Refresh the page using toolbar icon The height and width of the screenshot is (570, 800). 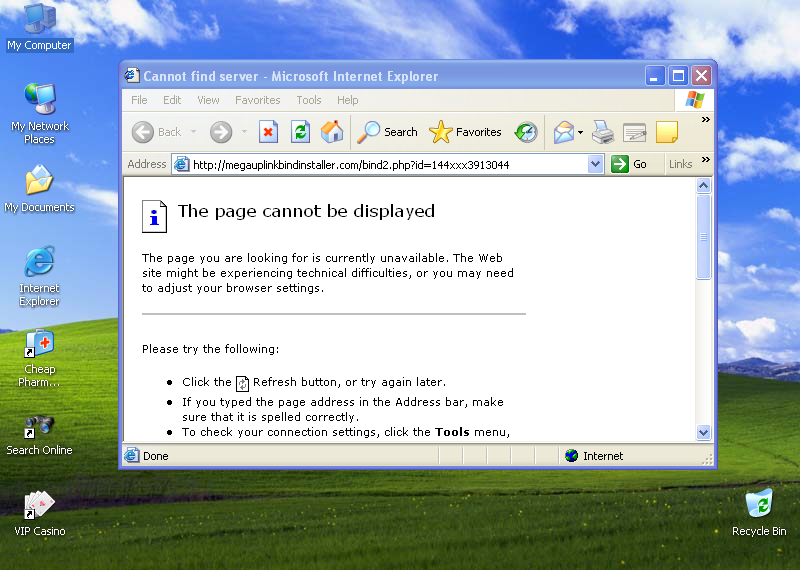301,132
